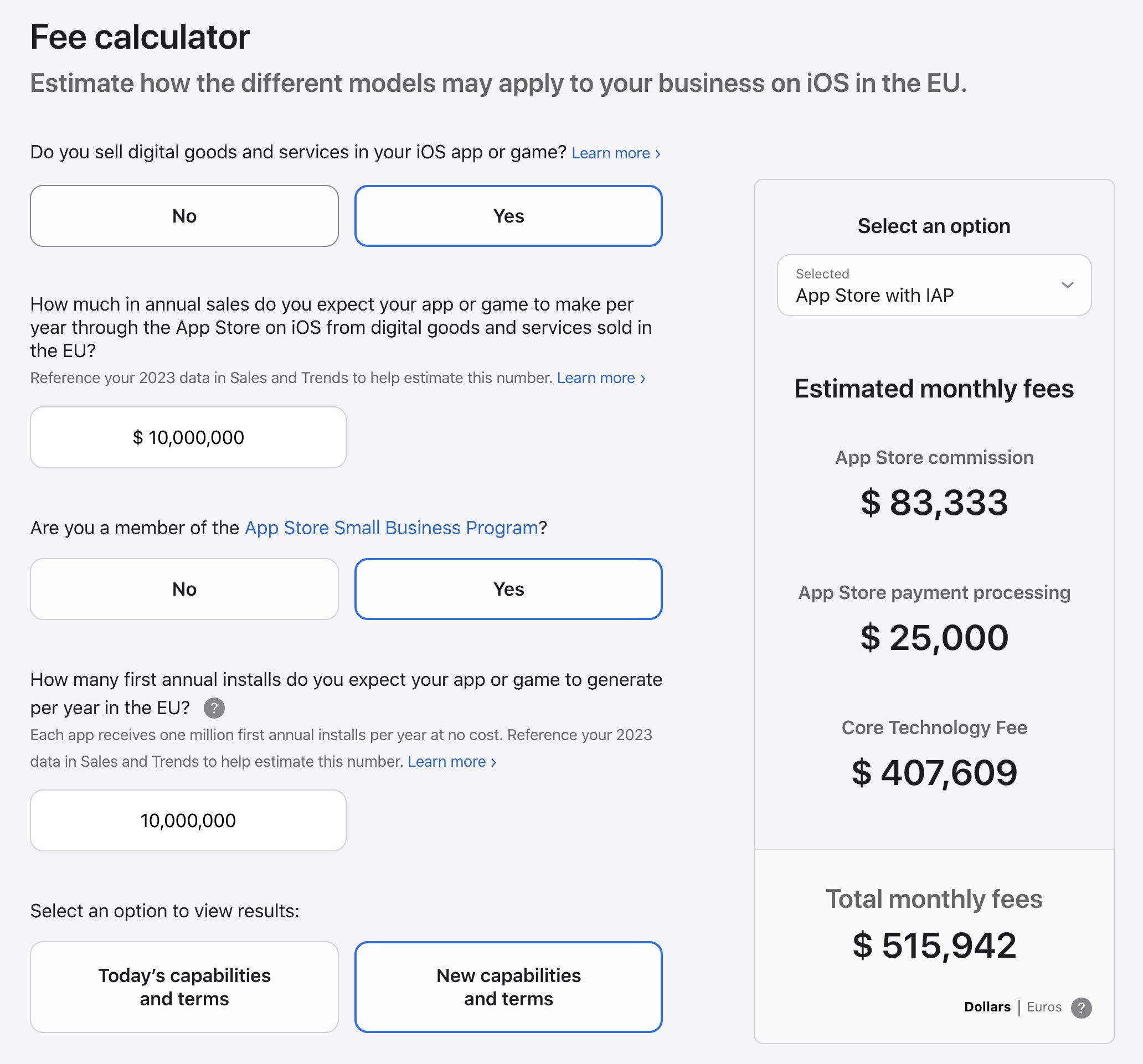Select No for selling digital goods

click(x=184, y=216)
